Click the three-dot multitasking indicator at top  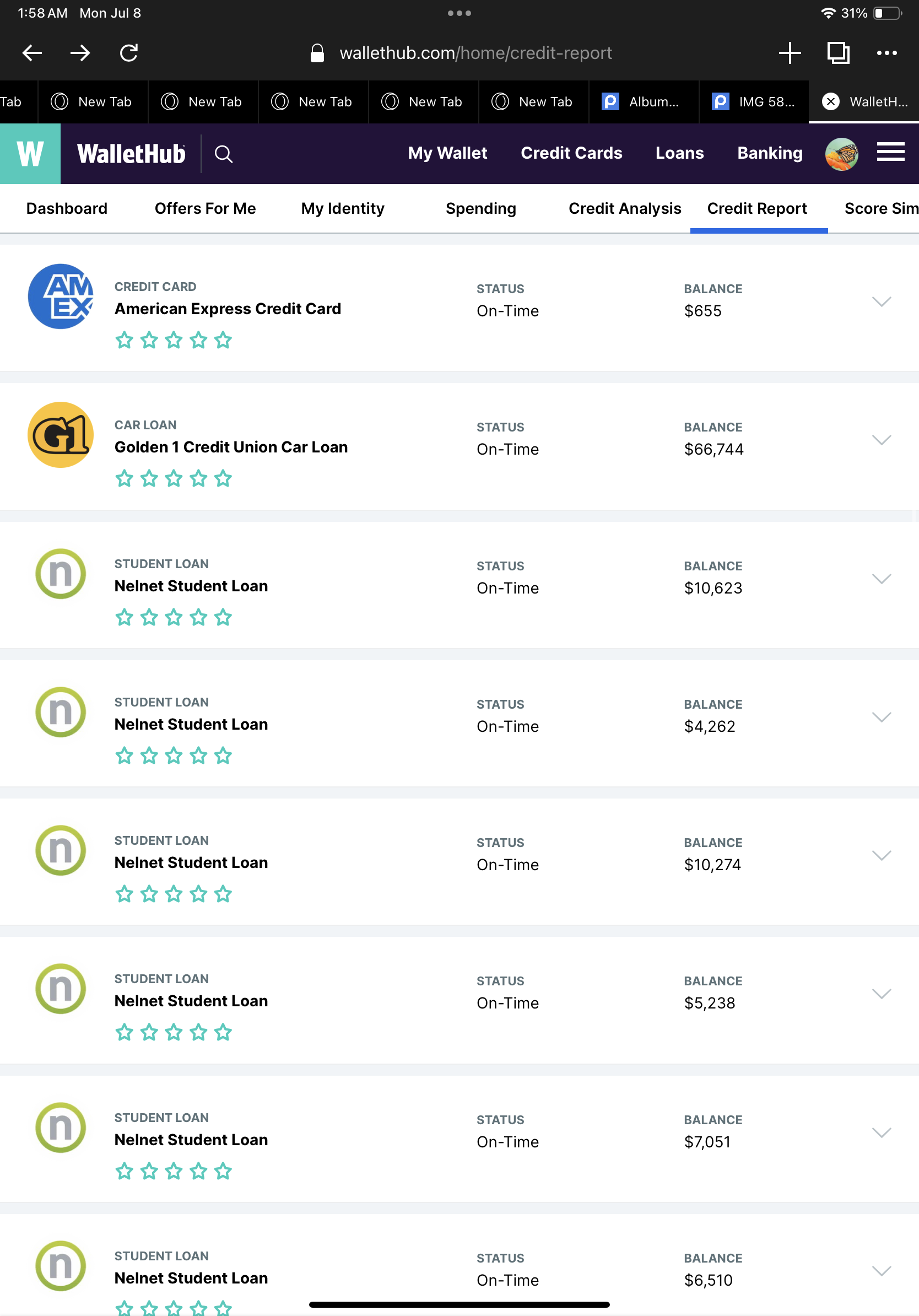(x=459, y=13)
